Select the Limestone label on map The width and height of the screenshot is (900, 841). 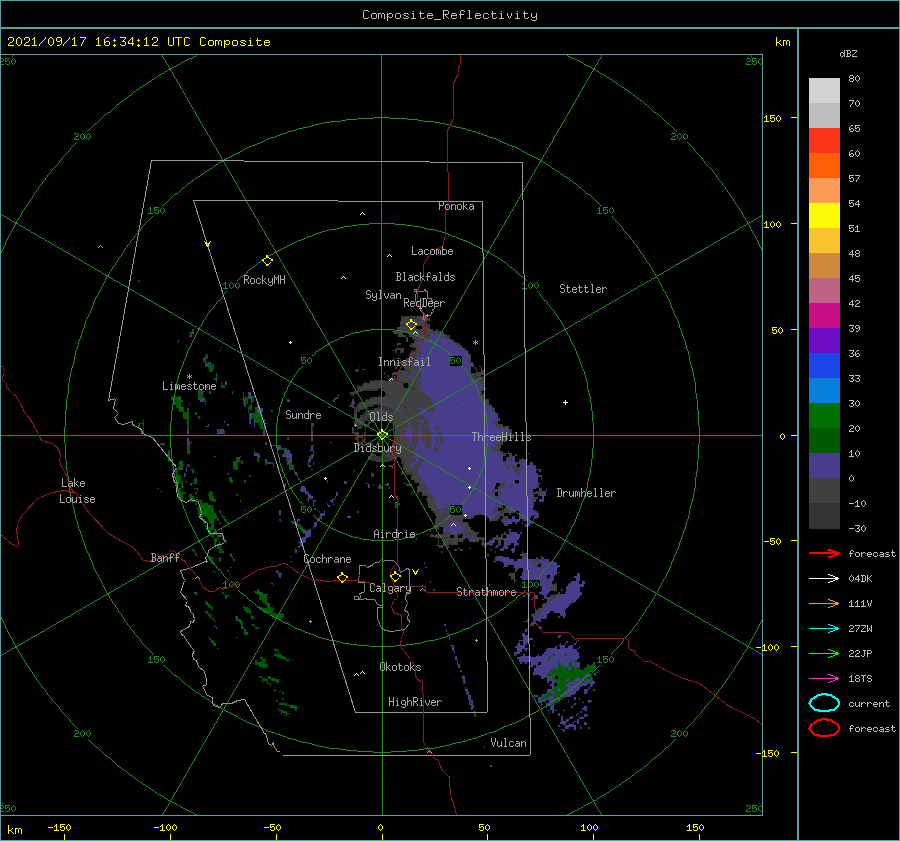(x=189, y=386)
